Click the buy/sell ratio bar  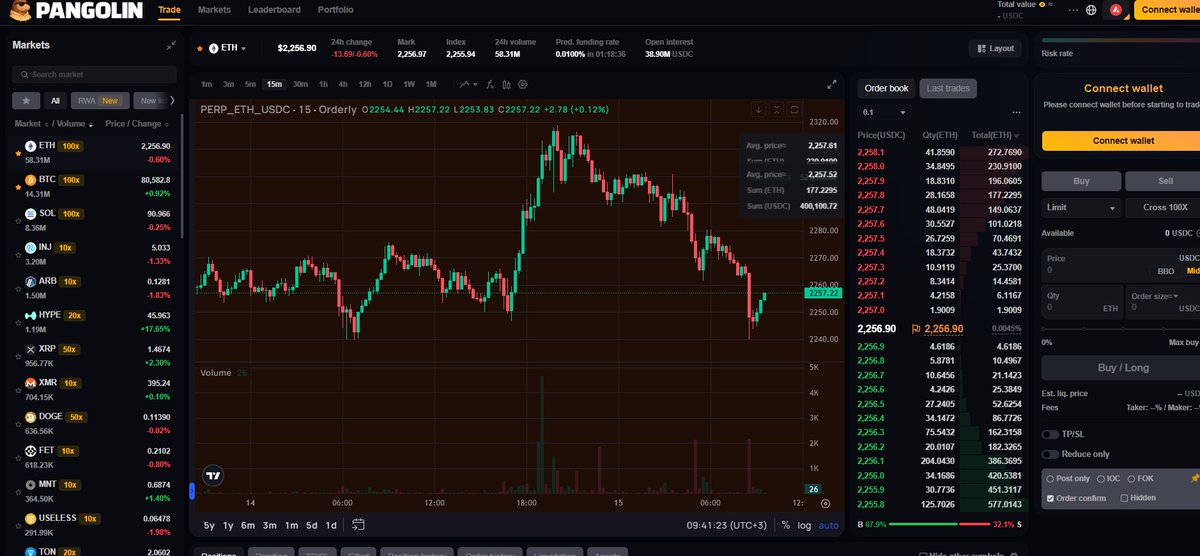[x=938, y=524]
